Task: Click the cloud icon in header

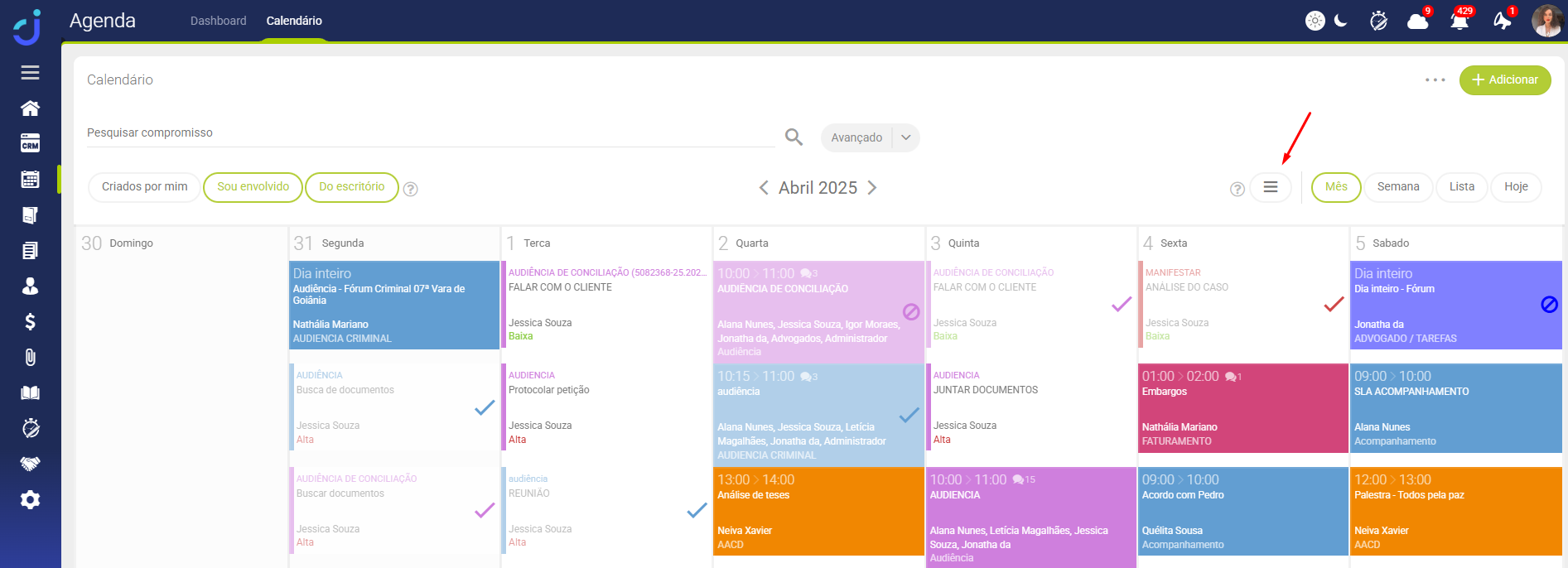Action: coord(1417,21)
